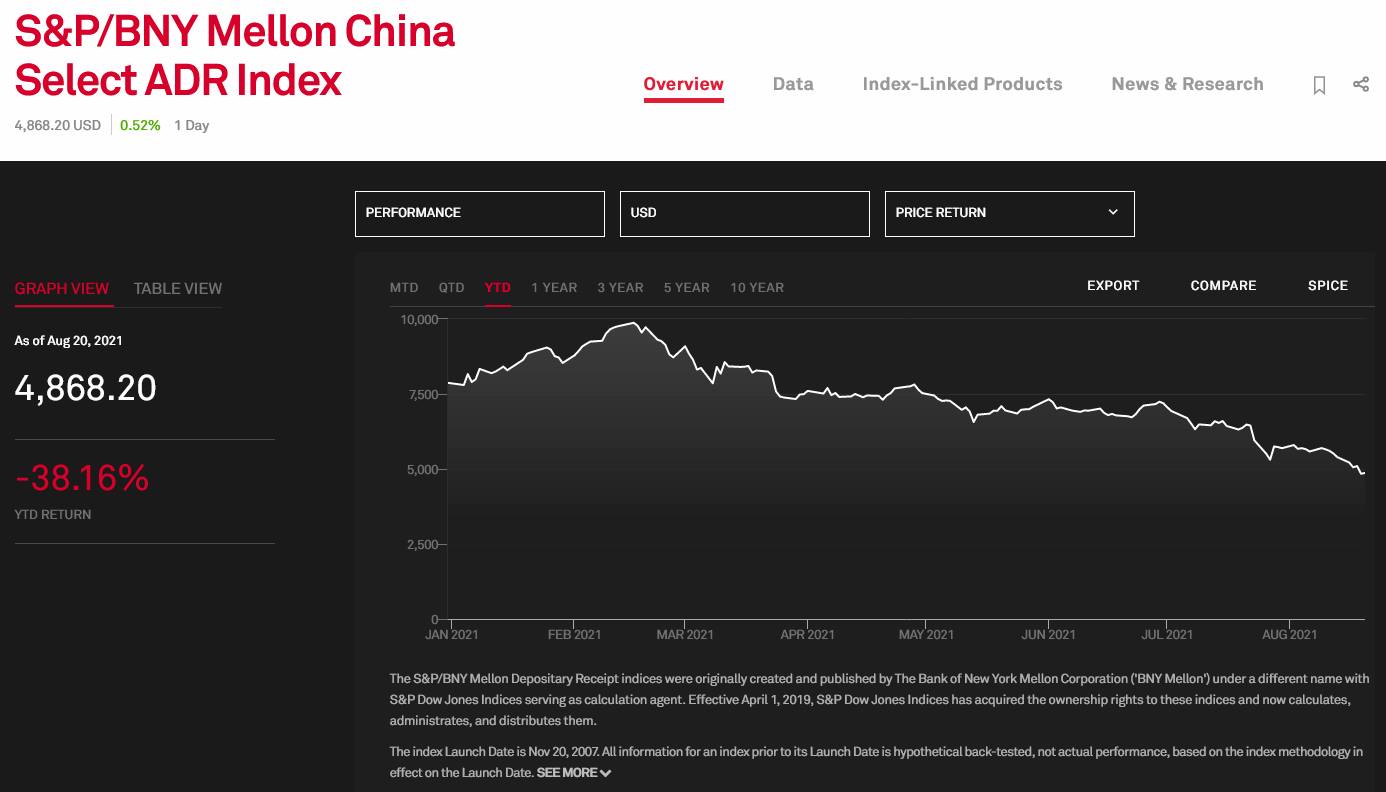Switch to the Data tab
Image resolution: width=1386 pixels, height=792 pixels.
(793, 84)
